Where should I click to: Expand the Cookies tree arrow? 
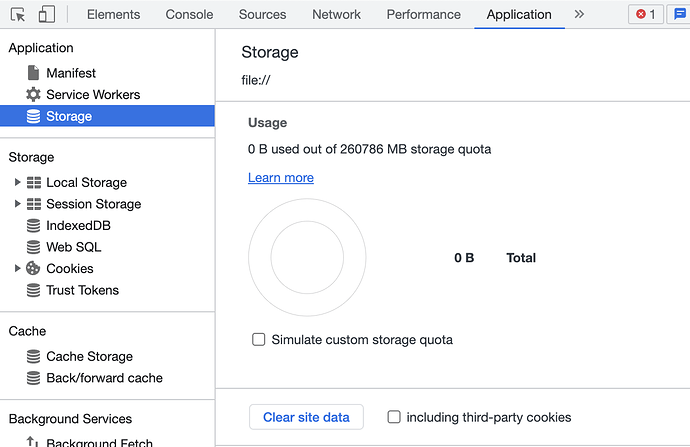pyautogui.click(x=17, y=268)
